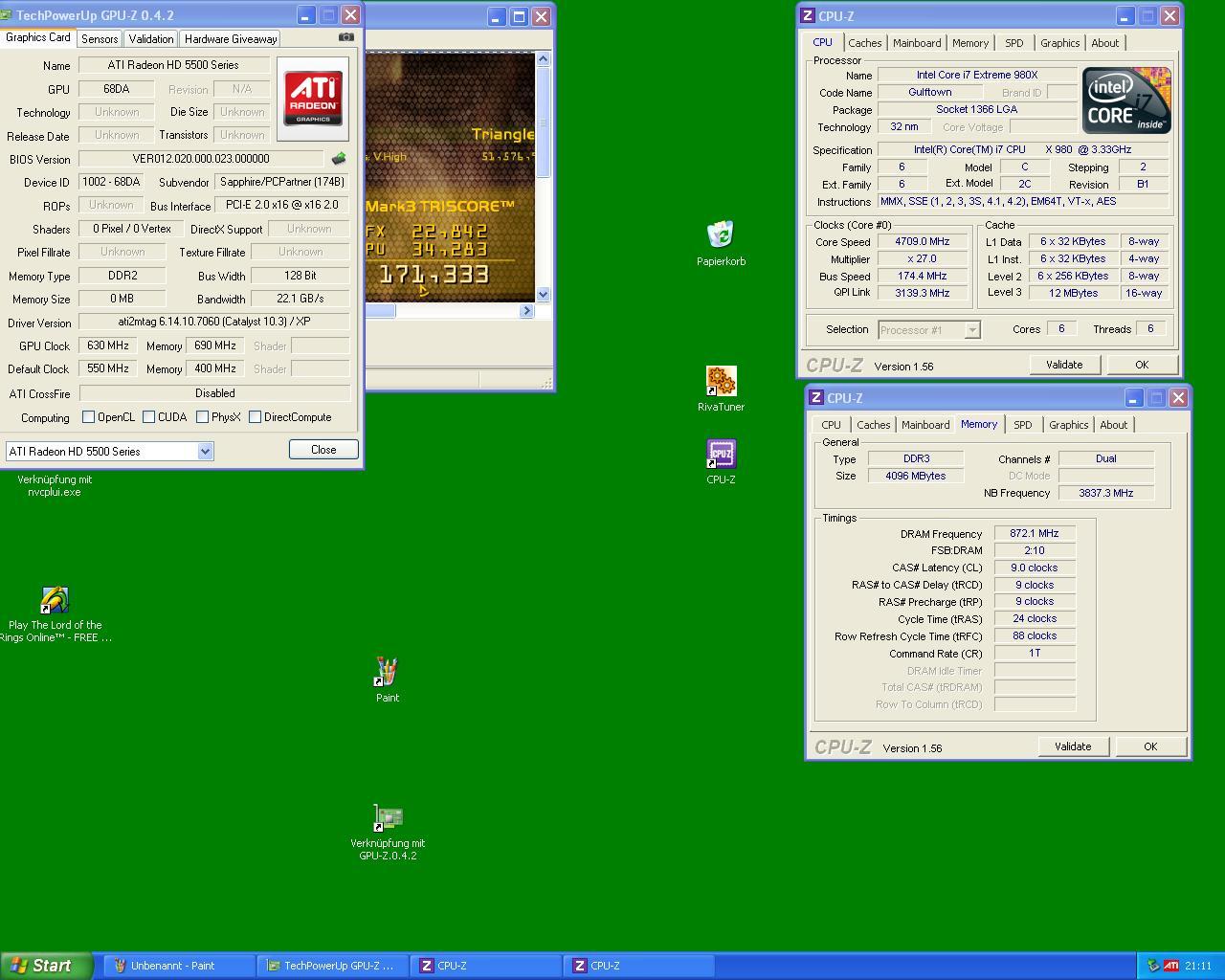Click the vertical scrollbar up arrow
Screen dimensions: 1225x980
coord(543,59)
